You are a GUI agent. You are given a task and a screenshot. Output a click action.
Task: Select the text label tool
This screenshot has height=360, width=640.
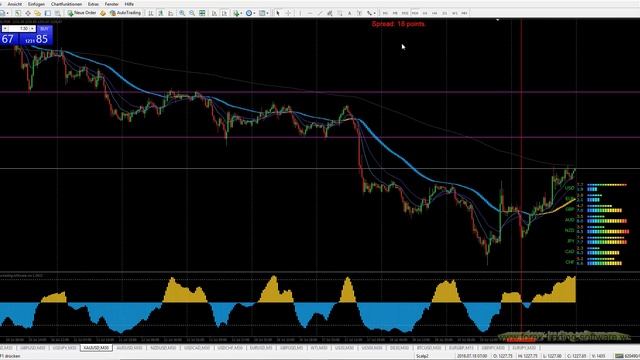359,13
